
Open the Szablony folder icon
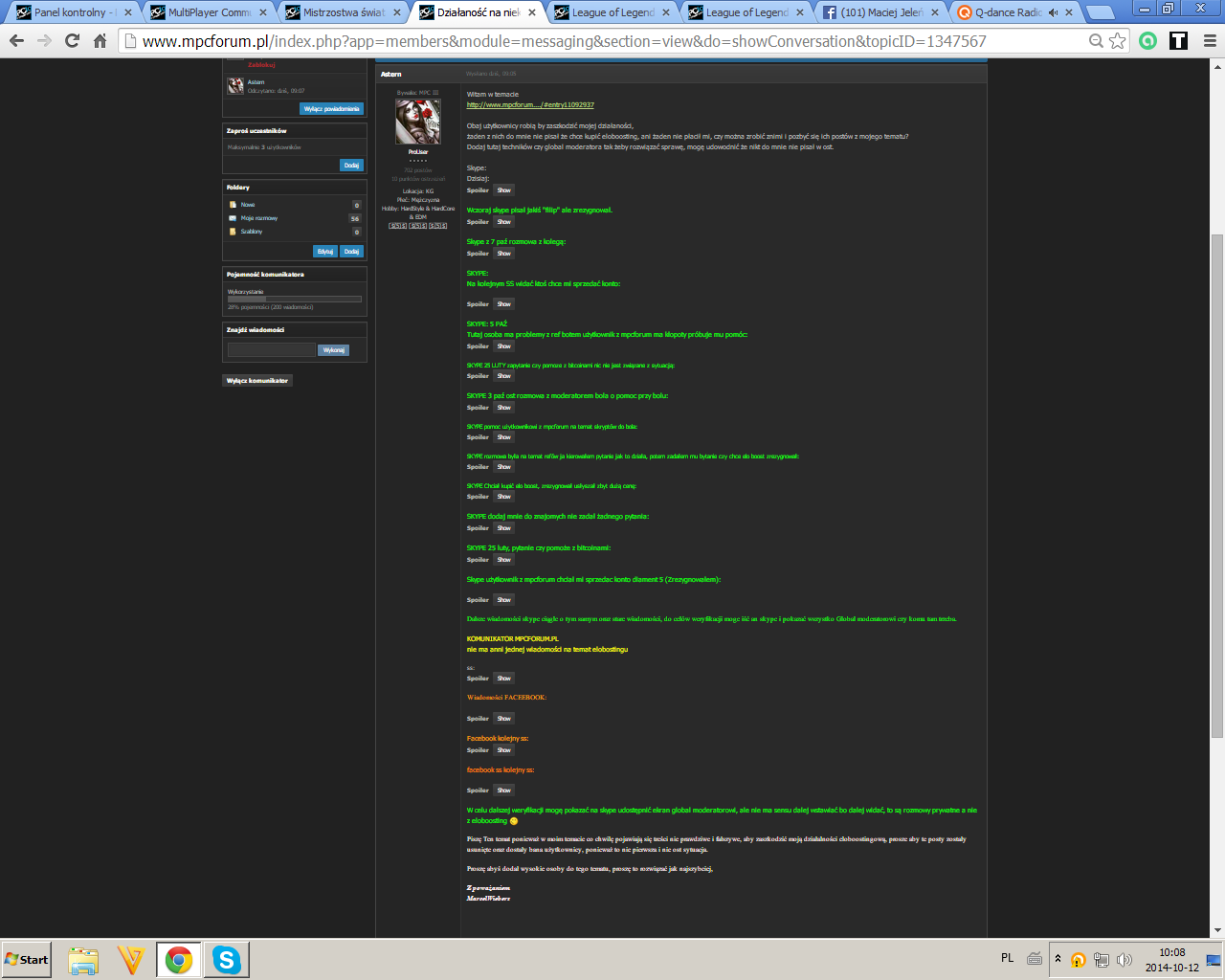[x=233, y=232]
